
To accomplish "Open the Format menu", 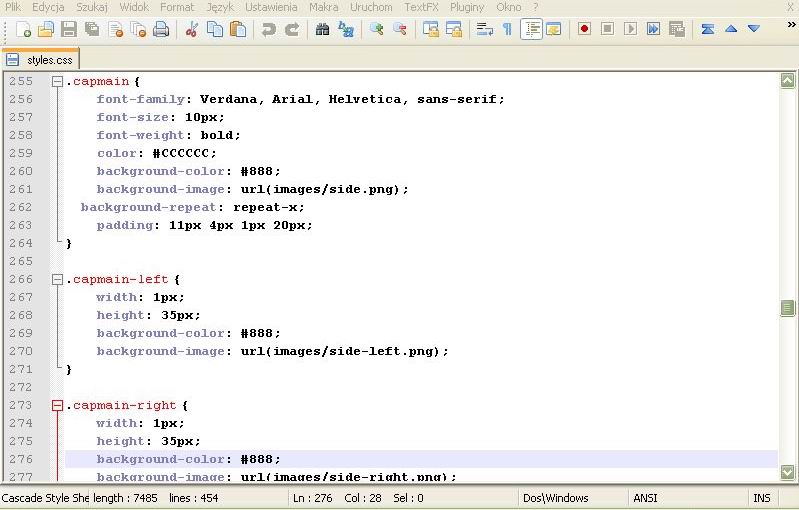I will [177, 7].
